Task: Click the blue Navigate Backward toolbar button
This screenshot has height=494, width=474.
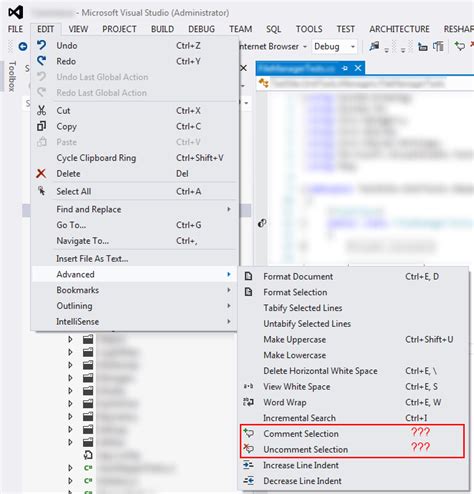Action: 23,46
